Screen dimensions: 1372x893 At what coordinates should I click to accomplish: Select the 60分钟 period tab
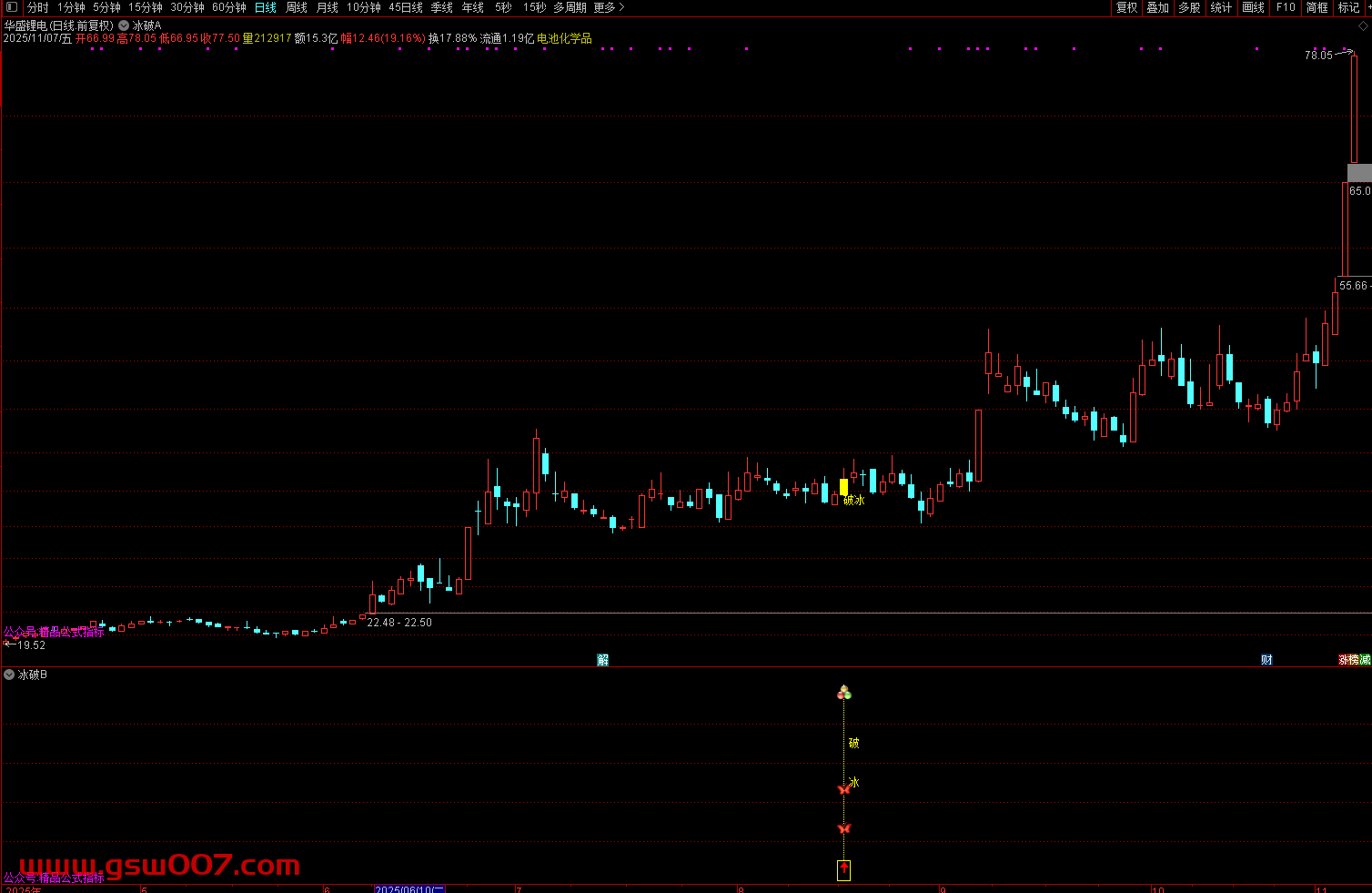pos(229,7)
